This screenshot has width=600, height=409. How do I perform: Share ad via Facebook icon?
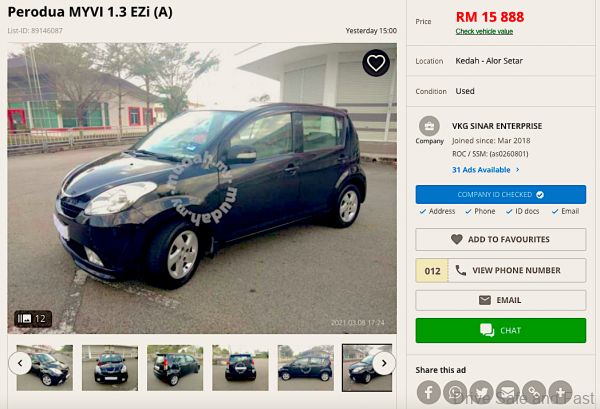pos(429,392)
